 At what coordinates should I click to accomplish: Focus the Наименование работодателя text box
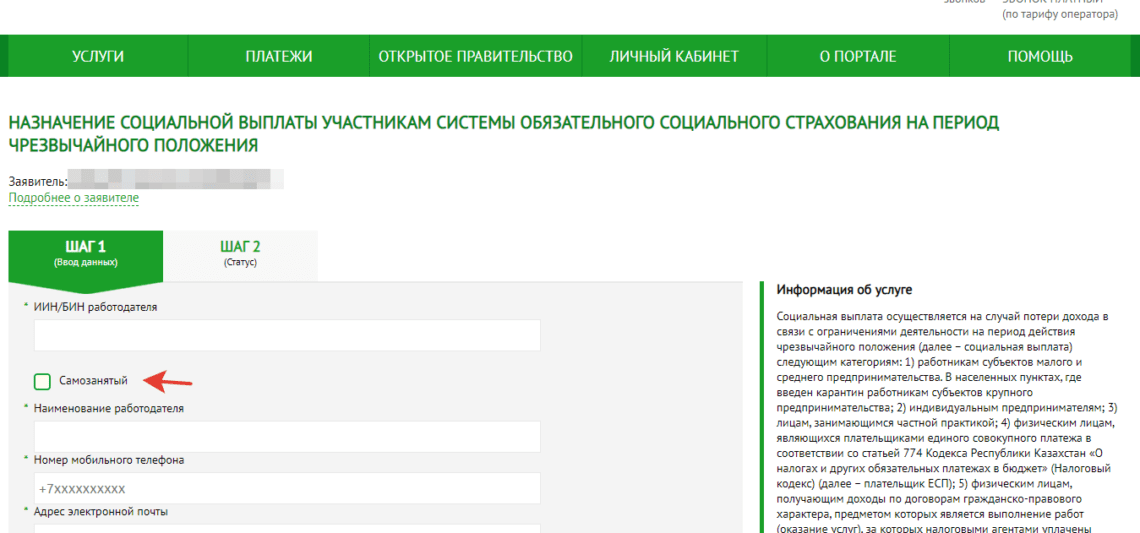click(287, 436)
